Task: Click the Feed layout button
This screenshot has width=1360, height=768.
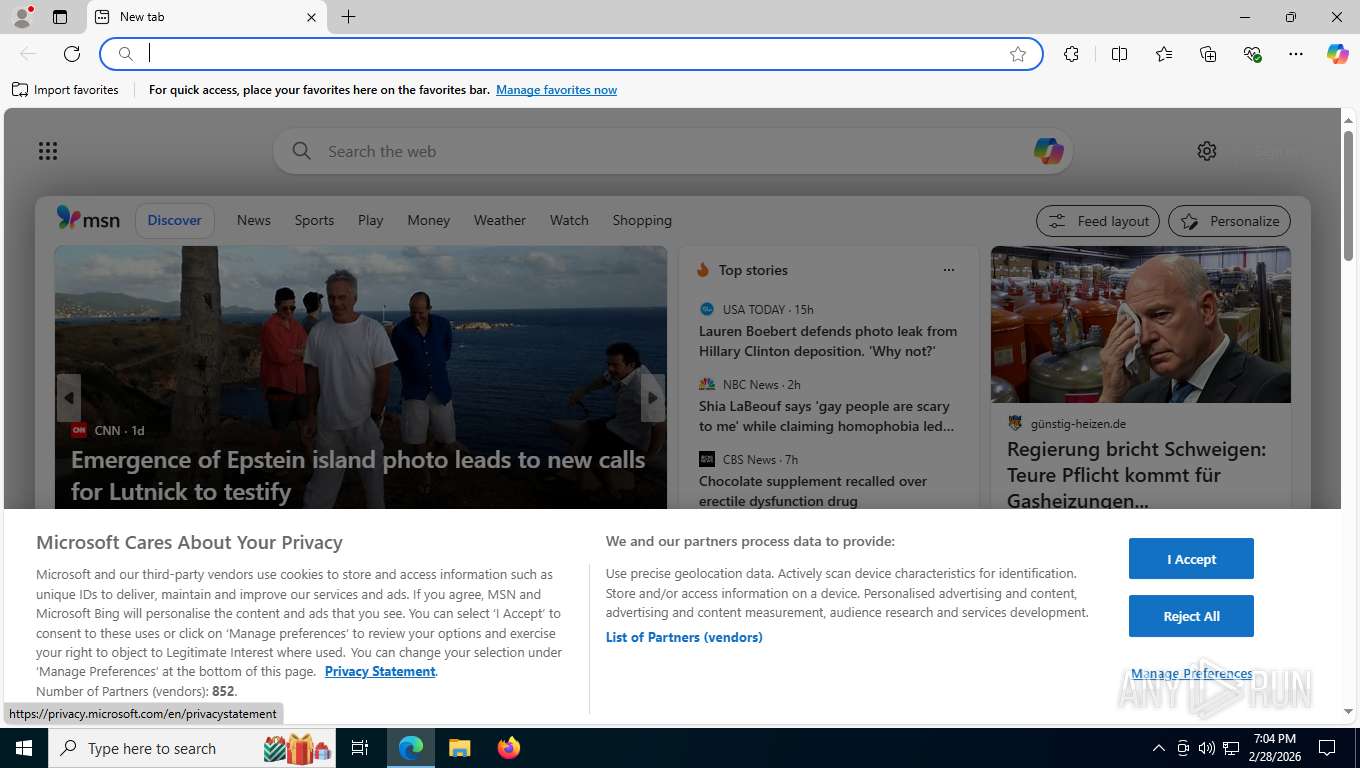Action: 1098,221
